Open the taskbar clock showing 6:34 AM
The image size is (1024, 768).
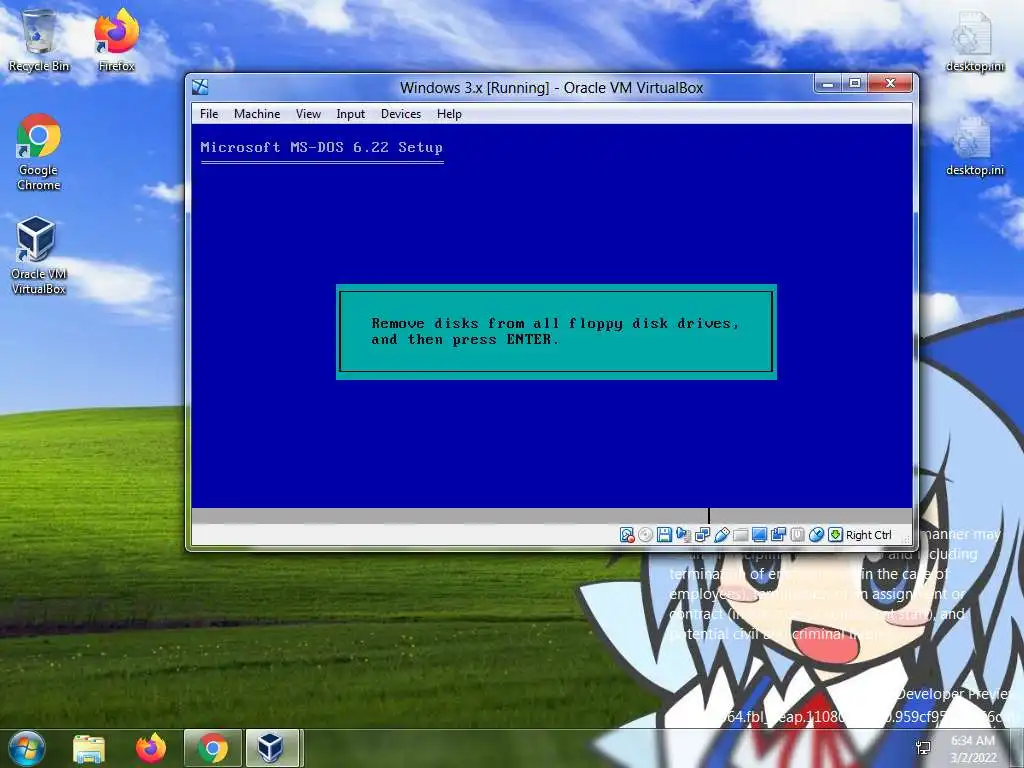pyautogui.click(x=973, y=749)
